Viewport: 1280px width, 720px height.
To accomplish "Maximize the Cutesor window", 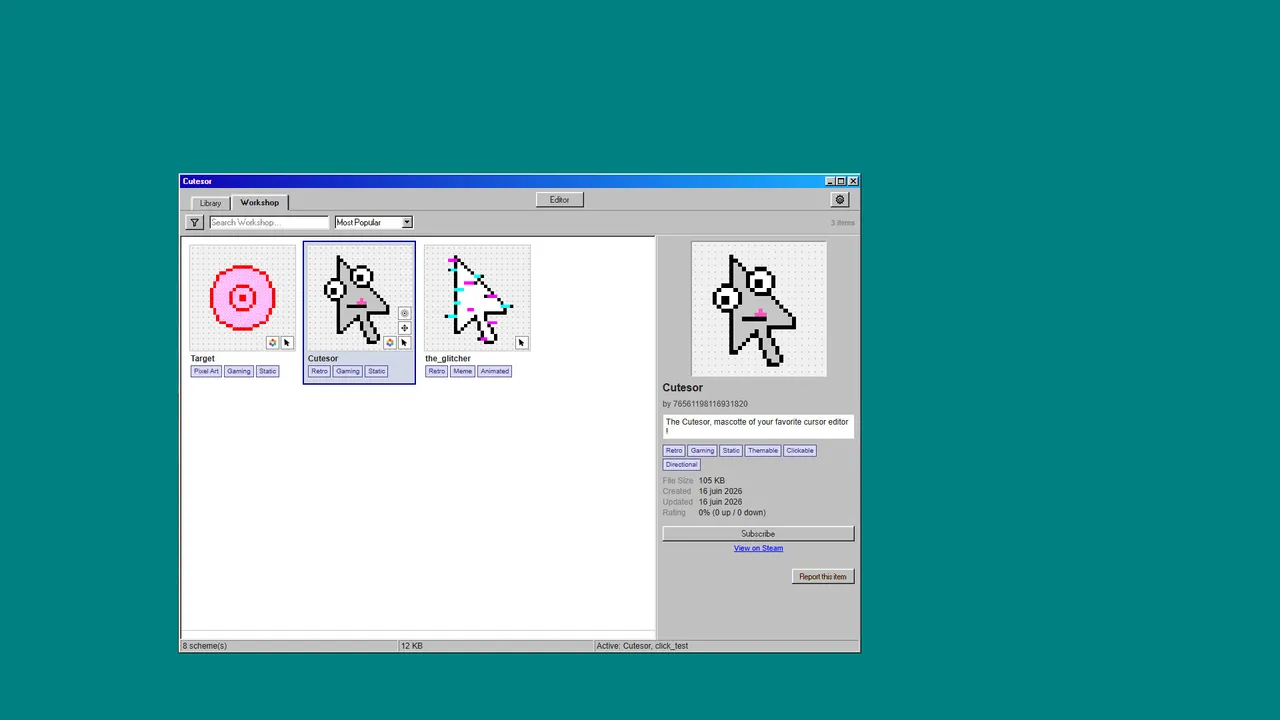I will coord(841,181).
